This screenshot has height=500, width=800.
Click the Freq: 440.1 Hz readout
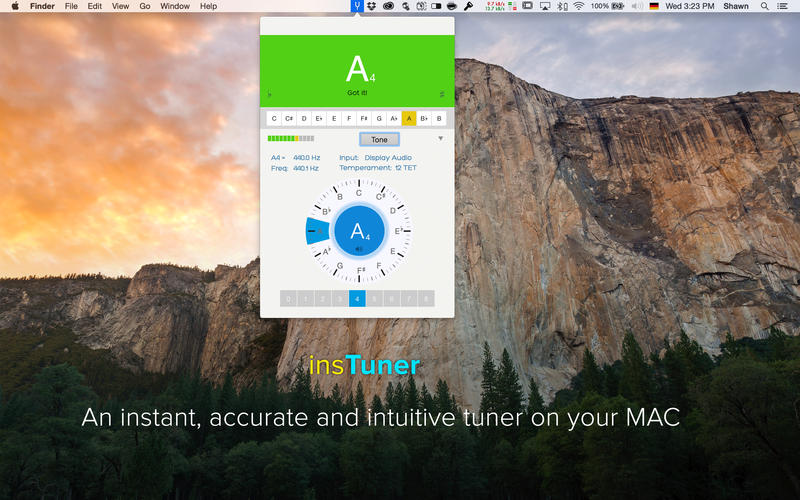pyautogui.click(x=295, y=168)
